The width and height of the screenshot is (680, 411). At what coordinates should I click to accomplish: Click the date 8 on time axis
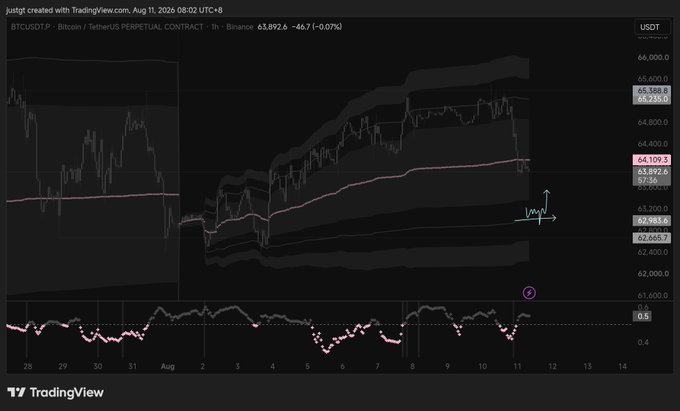pyautogui.click(x=412, y=366)
